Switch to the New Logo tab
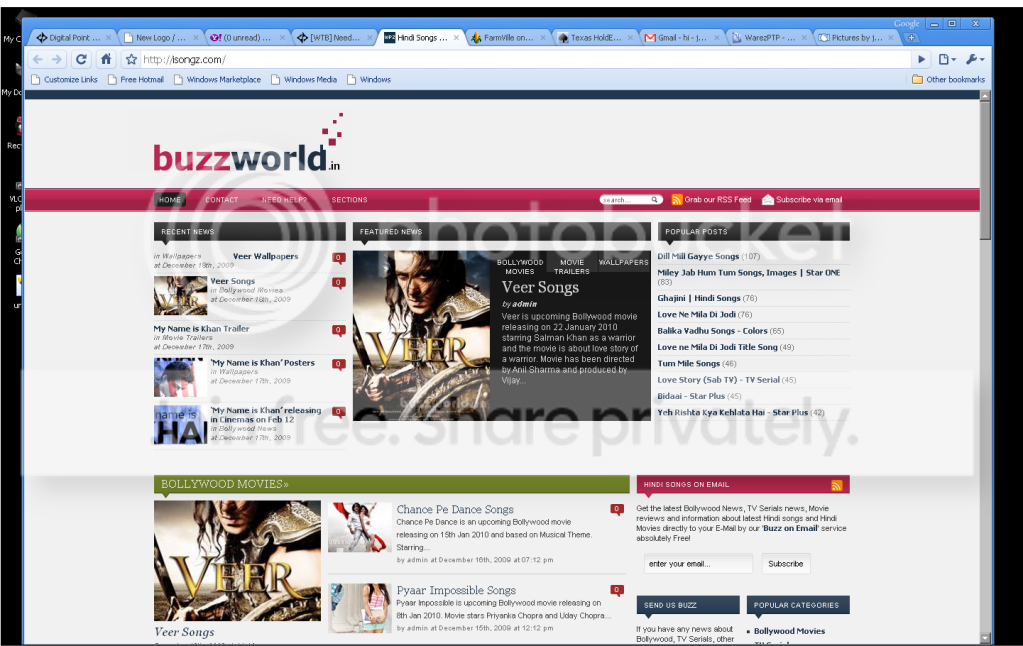Image resolution: width=1023 pixels, height=646 pixels. 160,38
